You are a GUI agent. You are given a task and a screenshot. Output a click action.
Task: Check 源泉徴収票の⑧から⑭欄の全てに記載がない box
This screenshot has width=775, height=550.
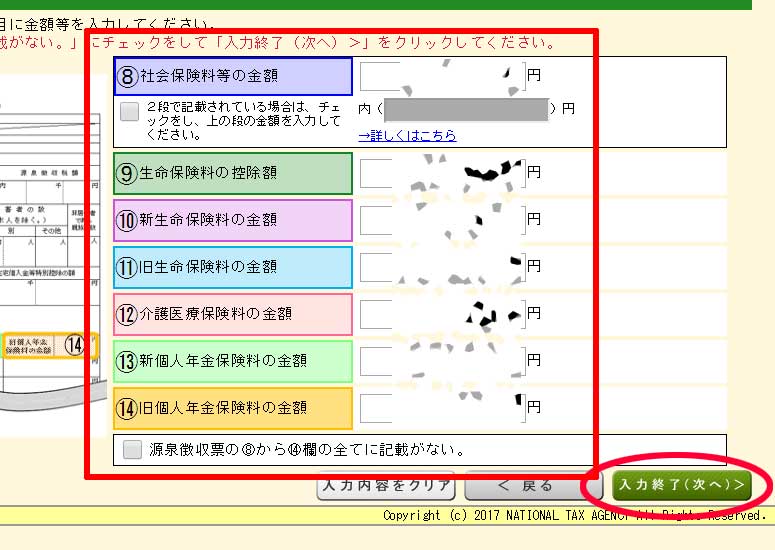point(132,450)
